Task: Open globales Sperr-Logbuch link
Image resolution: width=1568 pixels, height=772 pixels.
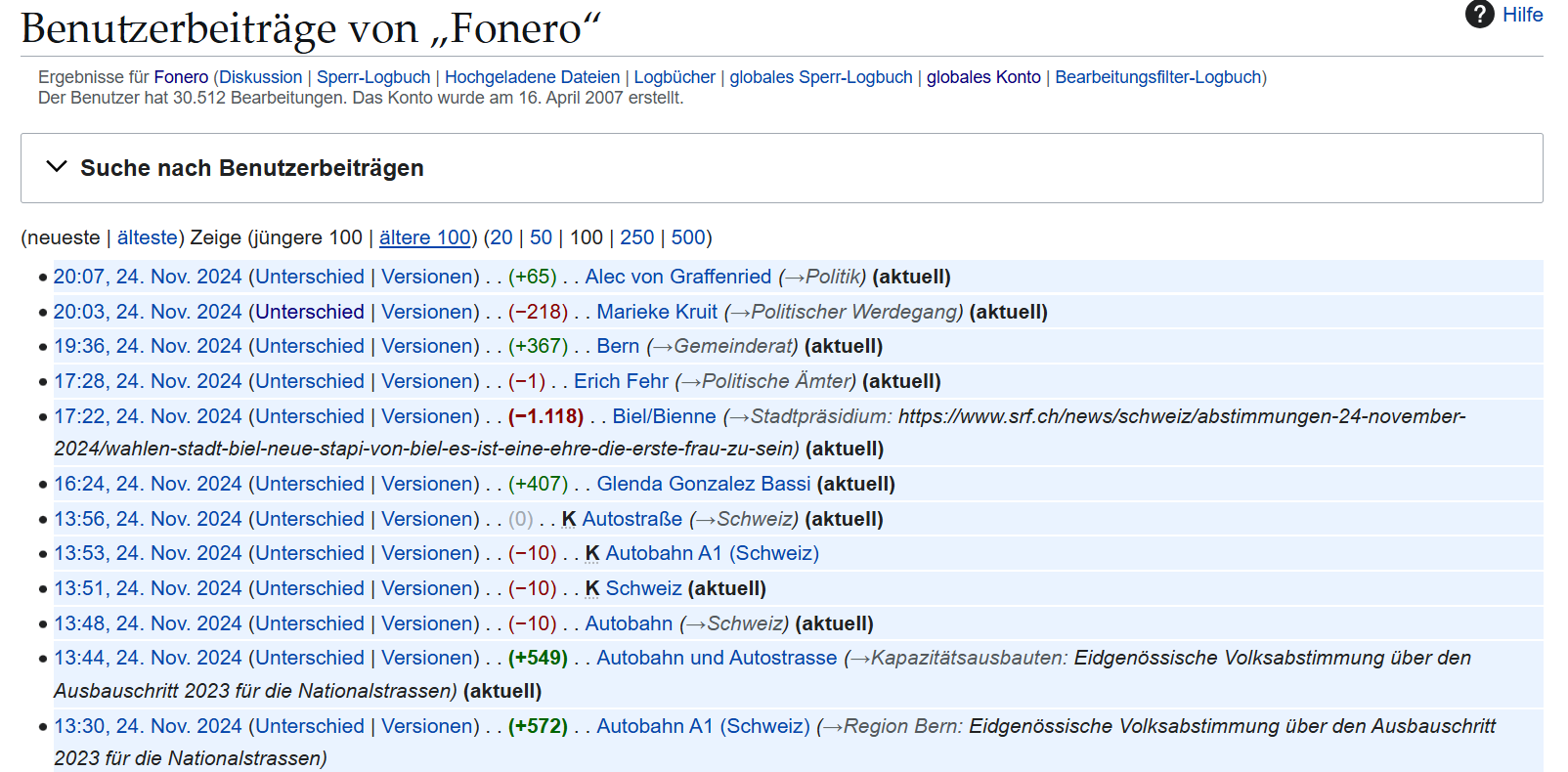Action: click(821, 77)
